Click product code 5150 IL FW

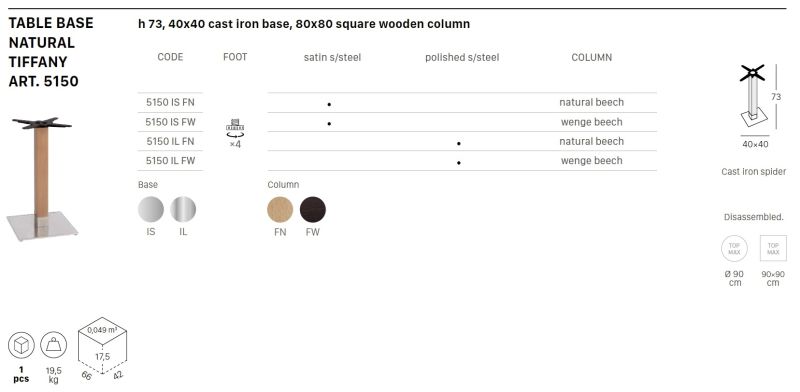[x=170, y=161]
